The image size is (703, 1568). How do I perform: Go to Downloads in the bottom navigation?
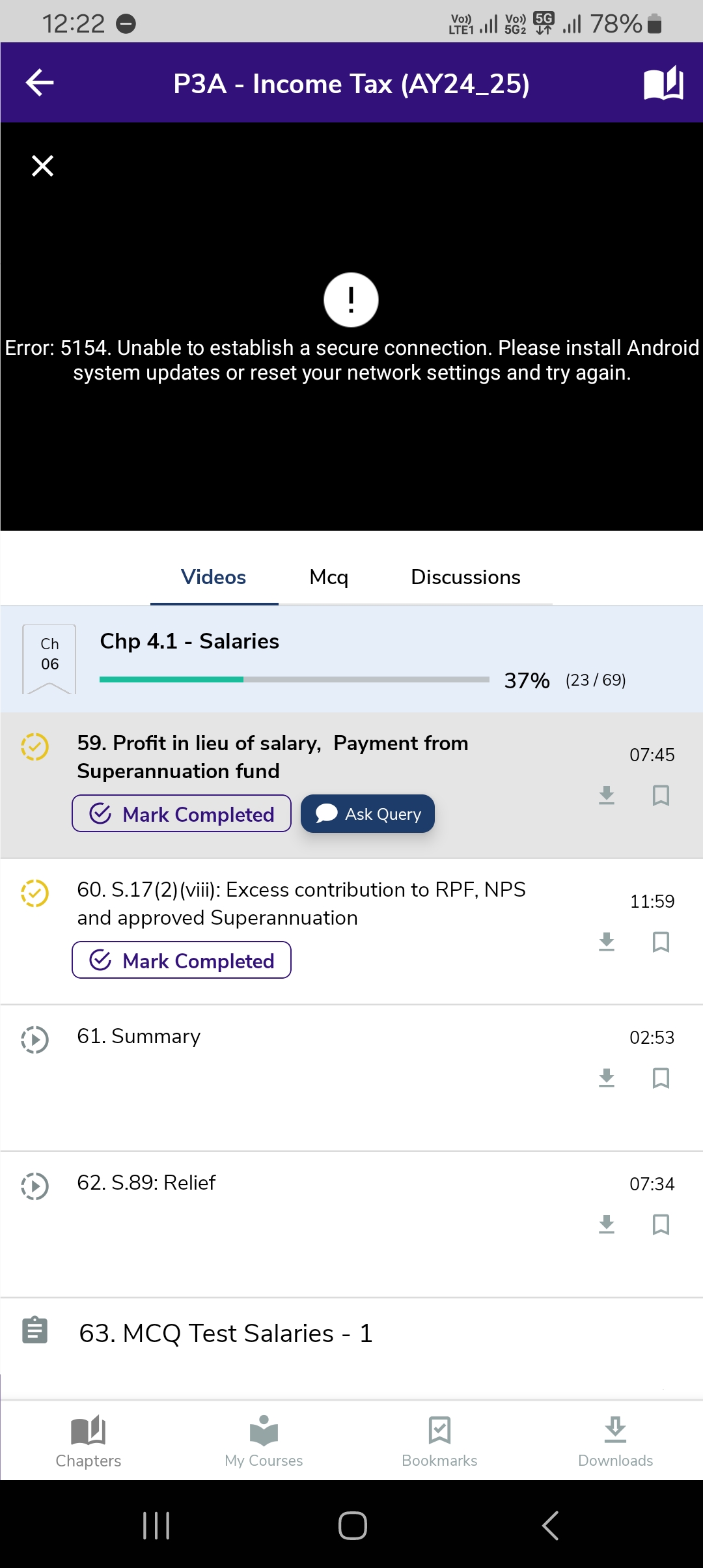615,1441
